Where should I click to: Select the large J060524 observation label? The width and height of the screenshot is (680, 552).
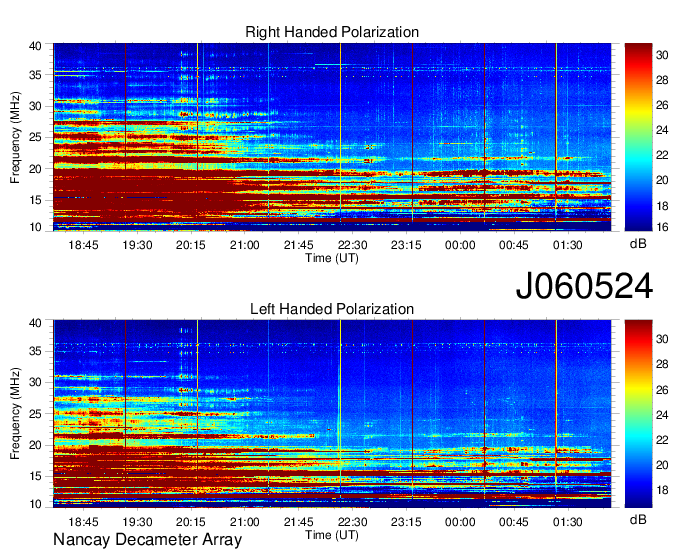(x=584, y=285)
